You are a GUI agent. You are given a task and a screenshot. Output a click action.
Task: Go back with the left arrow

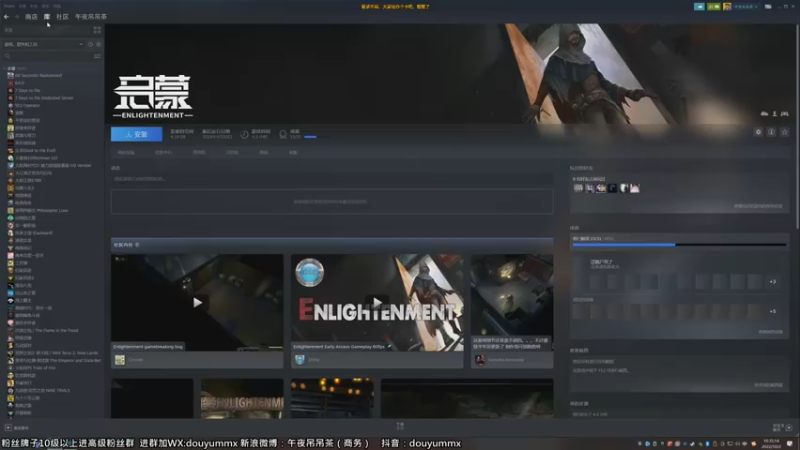(x=6, y=17)
